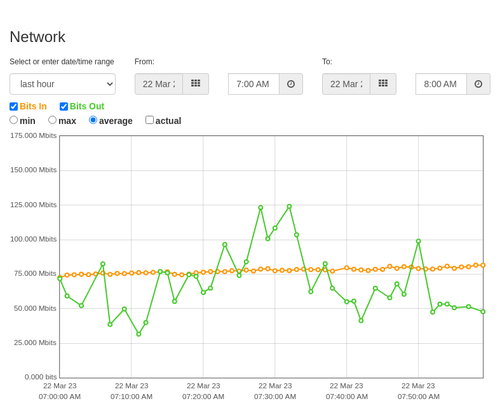Toggle the Bits In checkbox
The width and height of the screenshot is (500, 403).
click(14, 106)
